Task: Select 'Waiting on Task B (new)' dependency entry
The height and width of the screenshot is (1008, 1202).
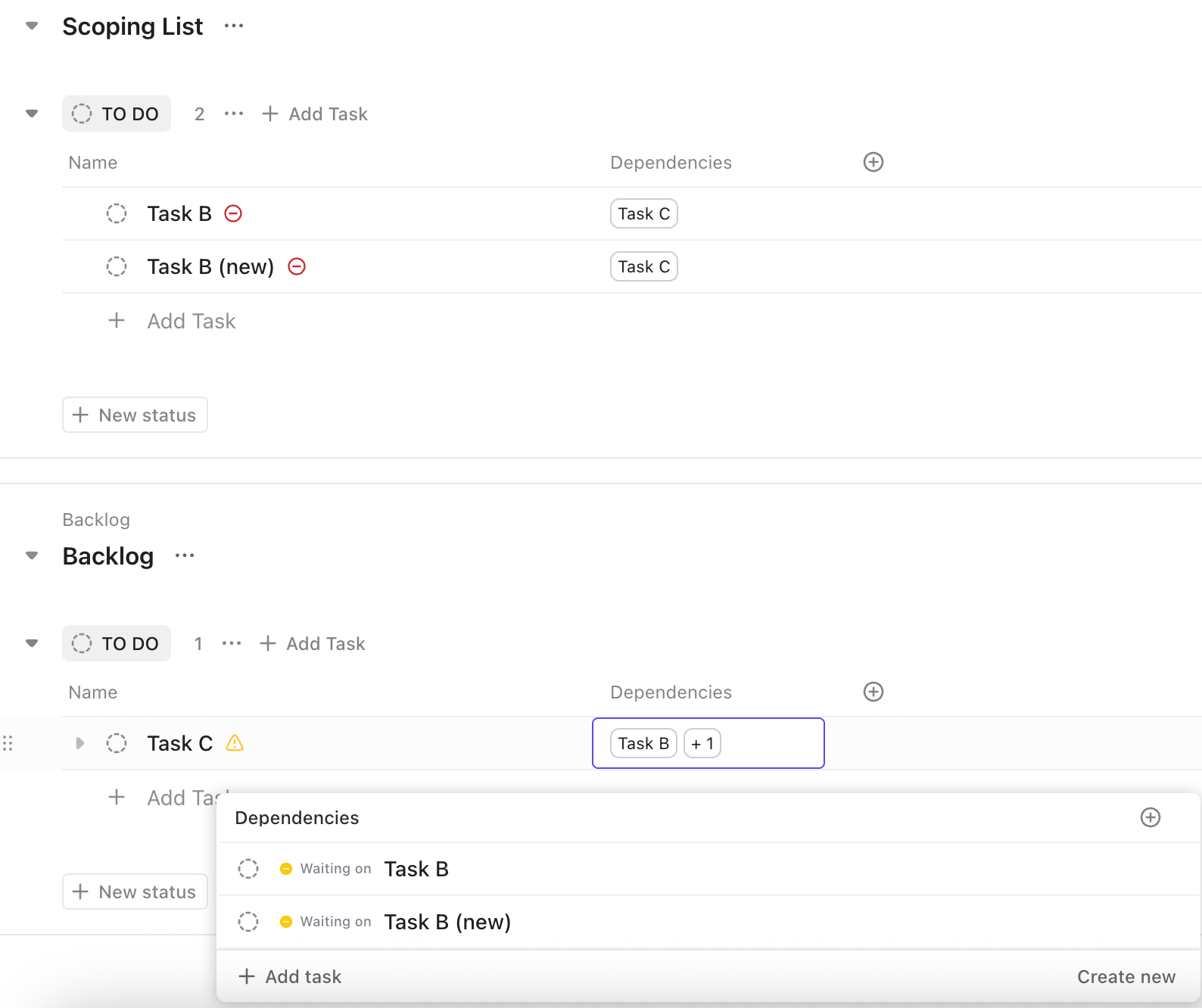Action: click(447, 922)
